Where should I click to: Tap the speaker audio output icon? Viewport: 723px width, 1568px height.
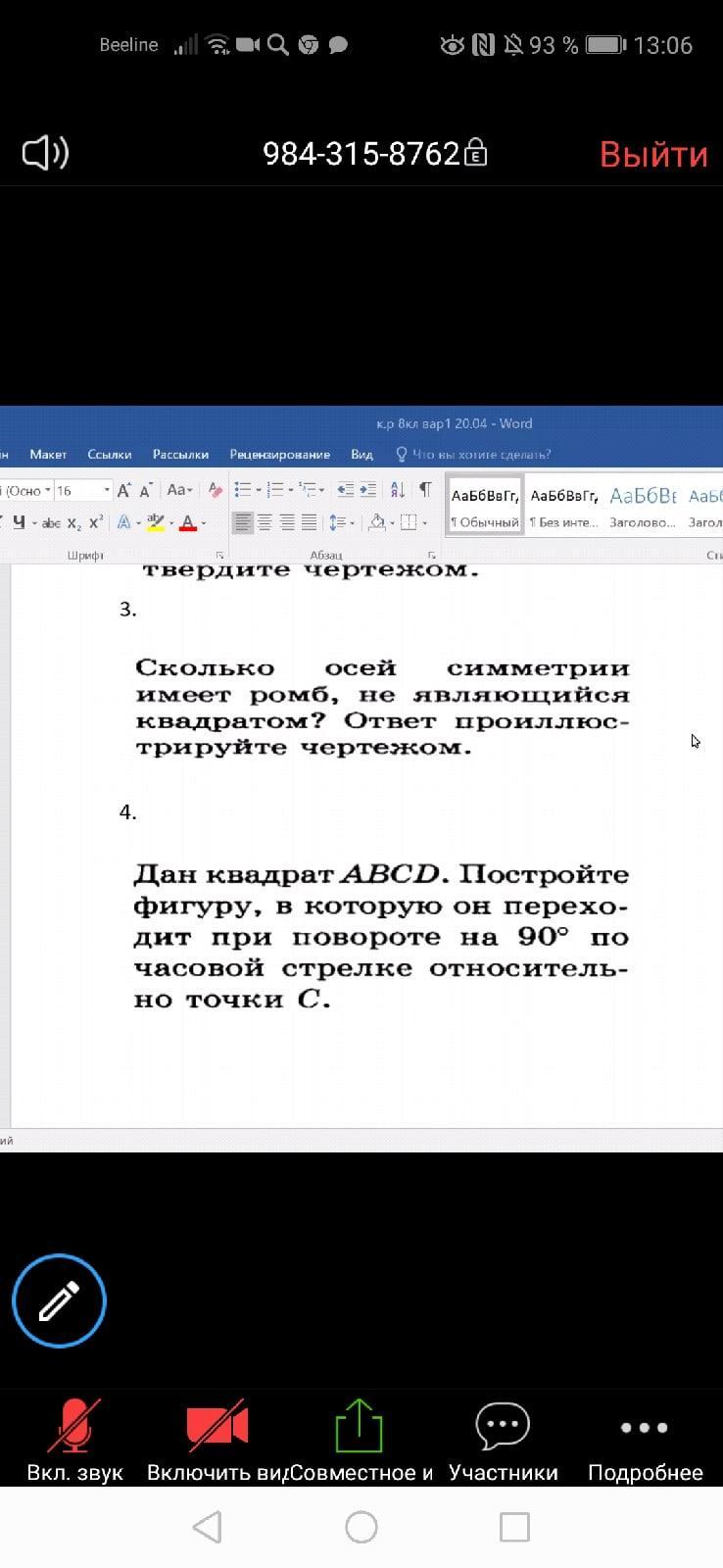(x=45, y=153)
